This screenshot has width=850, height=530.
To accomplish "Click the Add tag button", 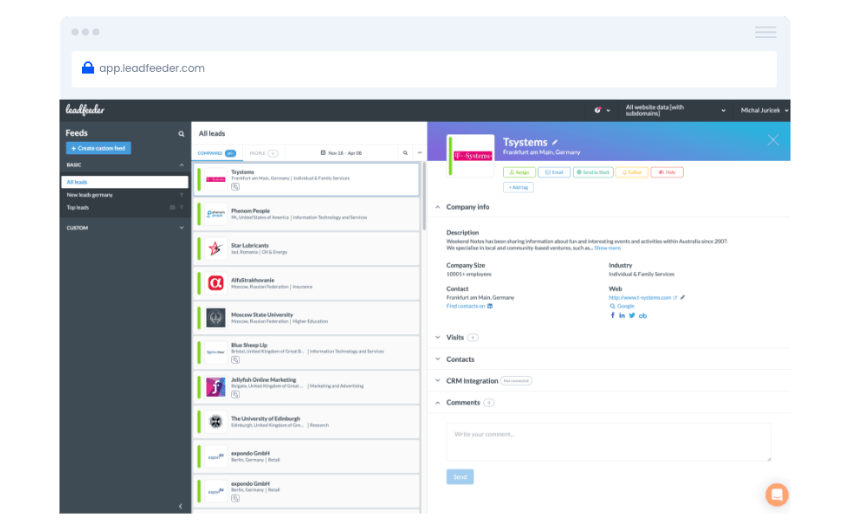I will [518, 188].
